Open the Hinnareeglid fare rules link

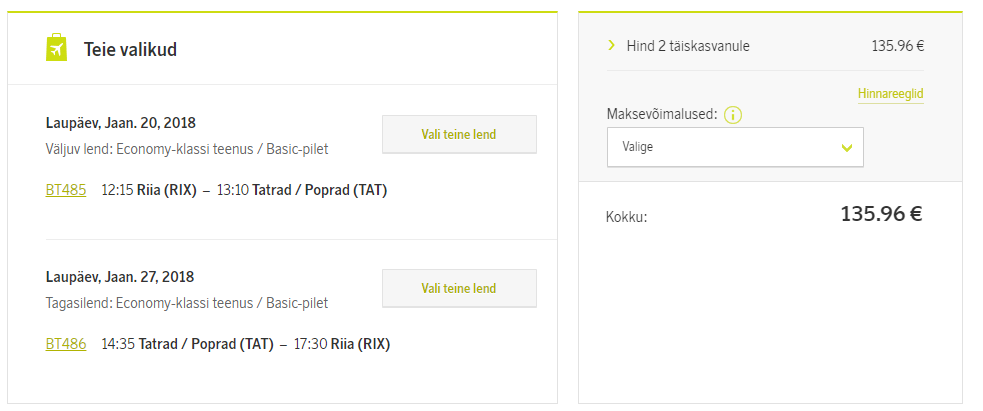pos(890,94)
